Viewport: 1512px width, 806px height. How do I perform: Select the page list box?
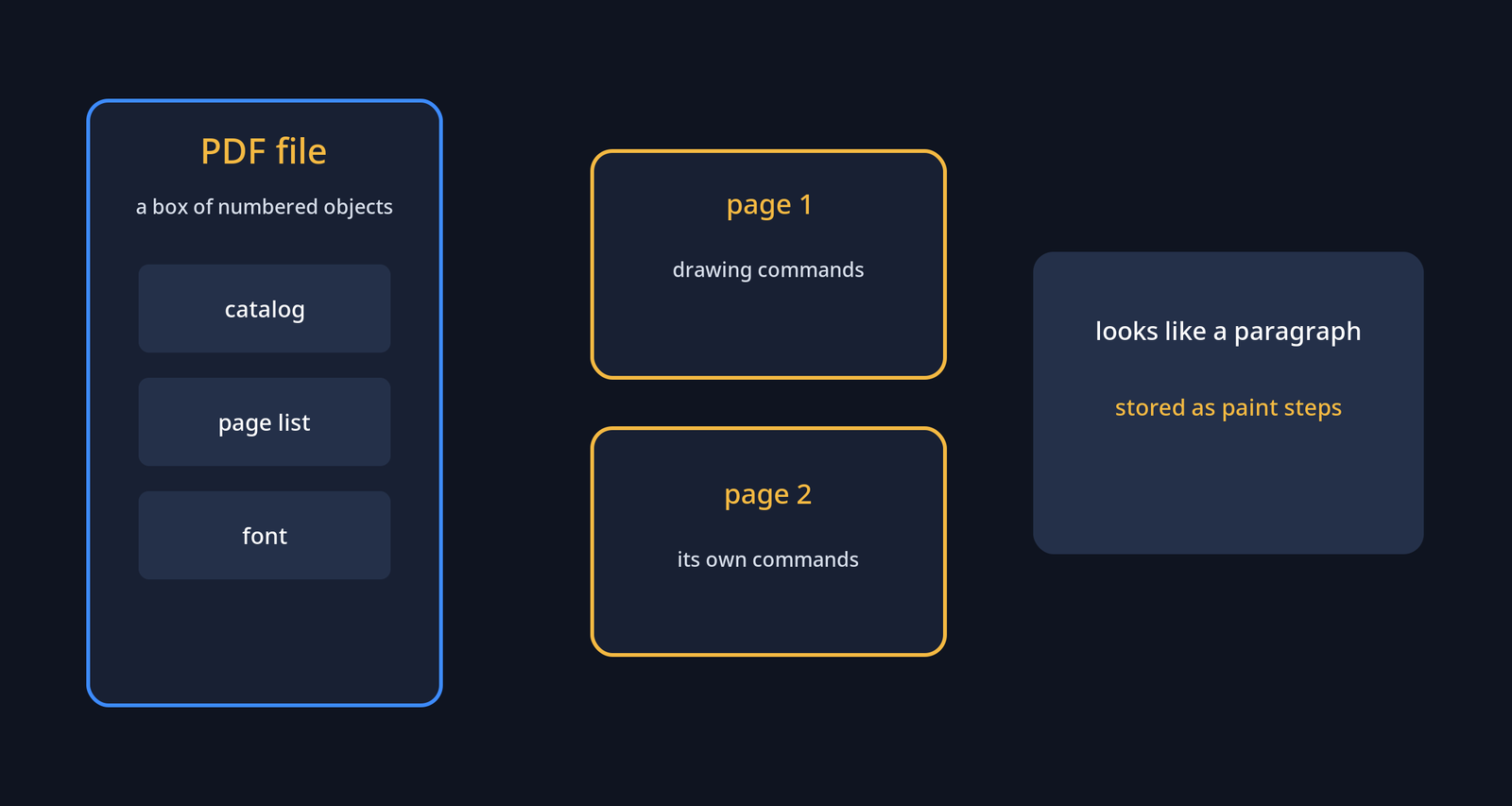265,422
